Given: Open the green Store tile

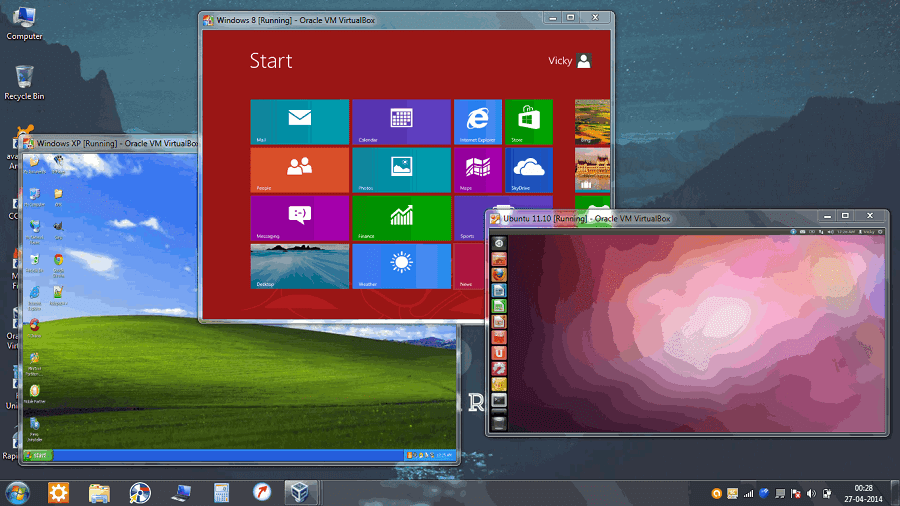Looking at the screenshot, I should pos(529,122).
